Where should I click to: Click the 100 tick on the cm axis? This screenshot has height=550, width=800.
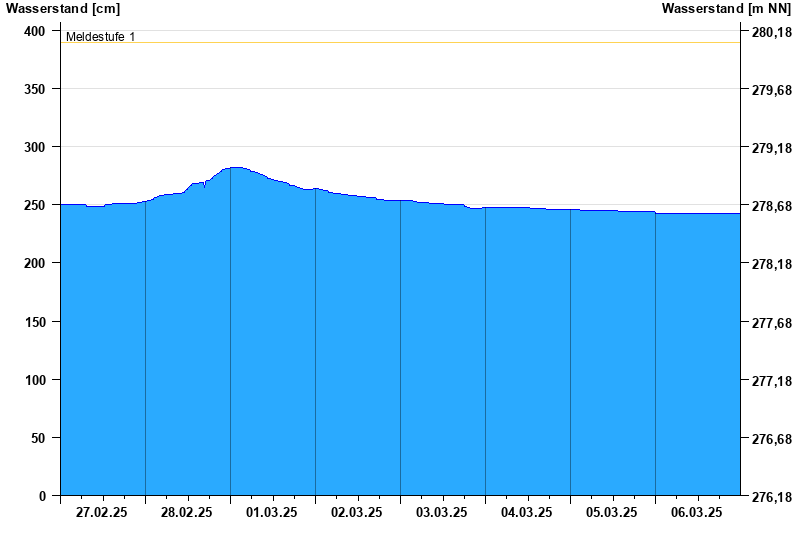tap(35, 380)
